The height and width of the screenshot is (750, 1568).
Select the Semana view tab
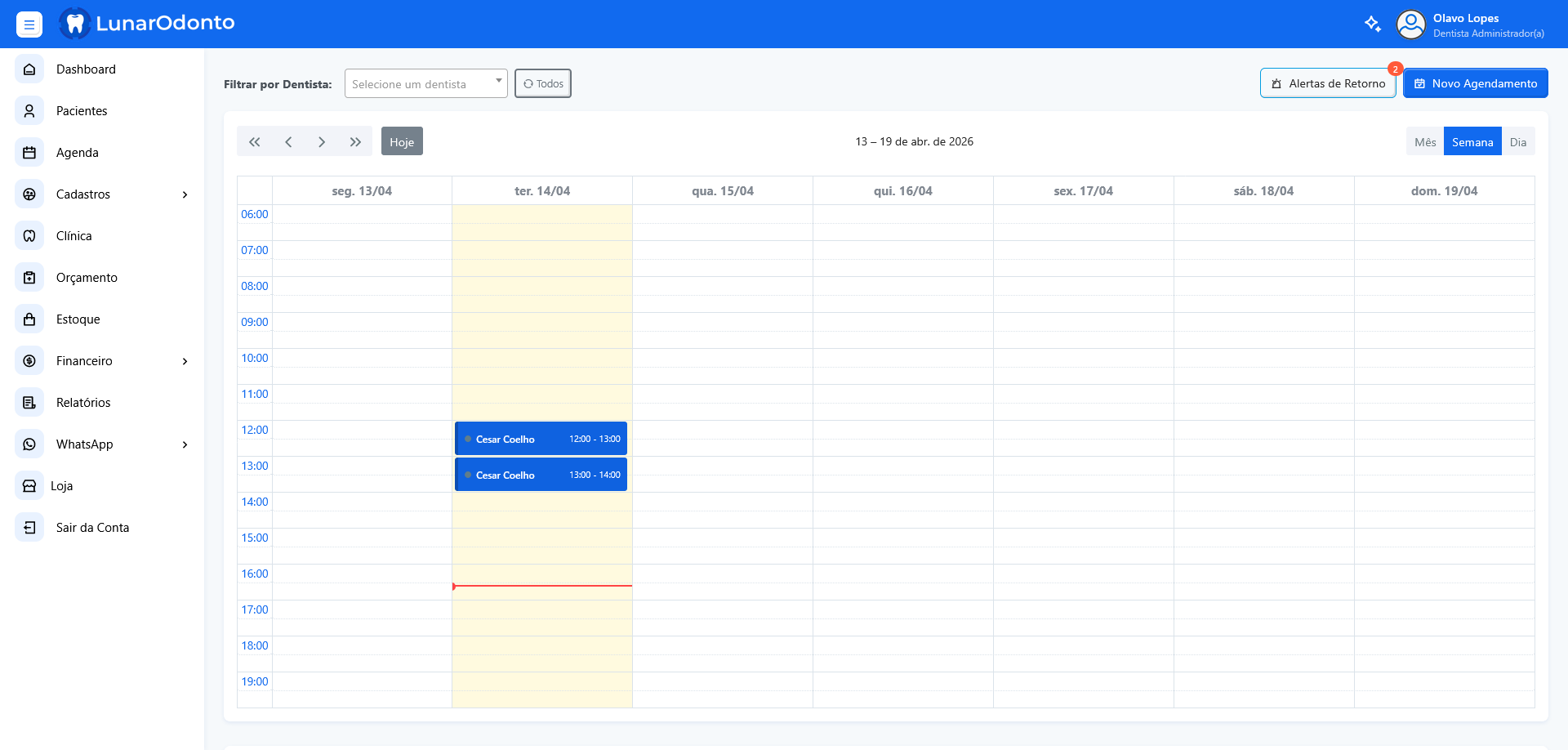(x=1472, y=142)
